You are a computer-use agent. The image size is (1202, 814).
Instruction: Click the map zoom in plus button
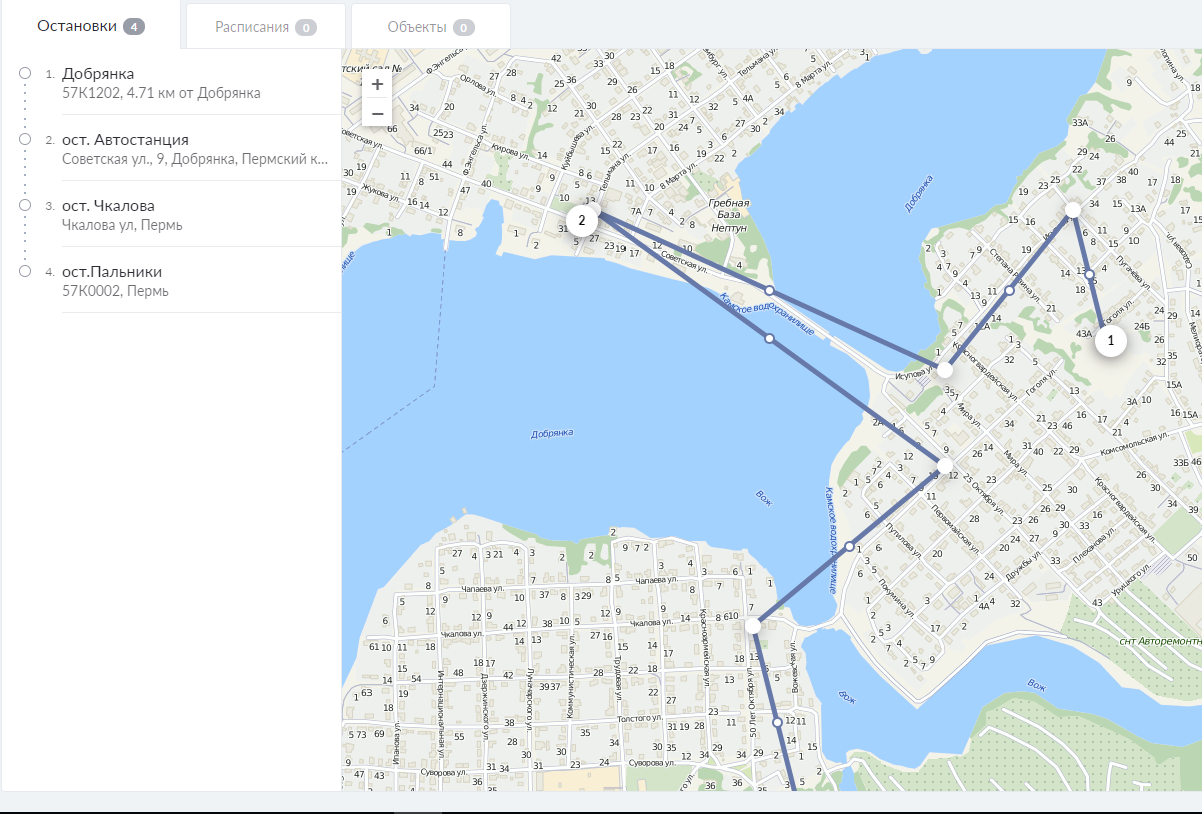(x=377, y=84)
